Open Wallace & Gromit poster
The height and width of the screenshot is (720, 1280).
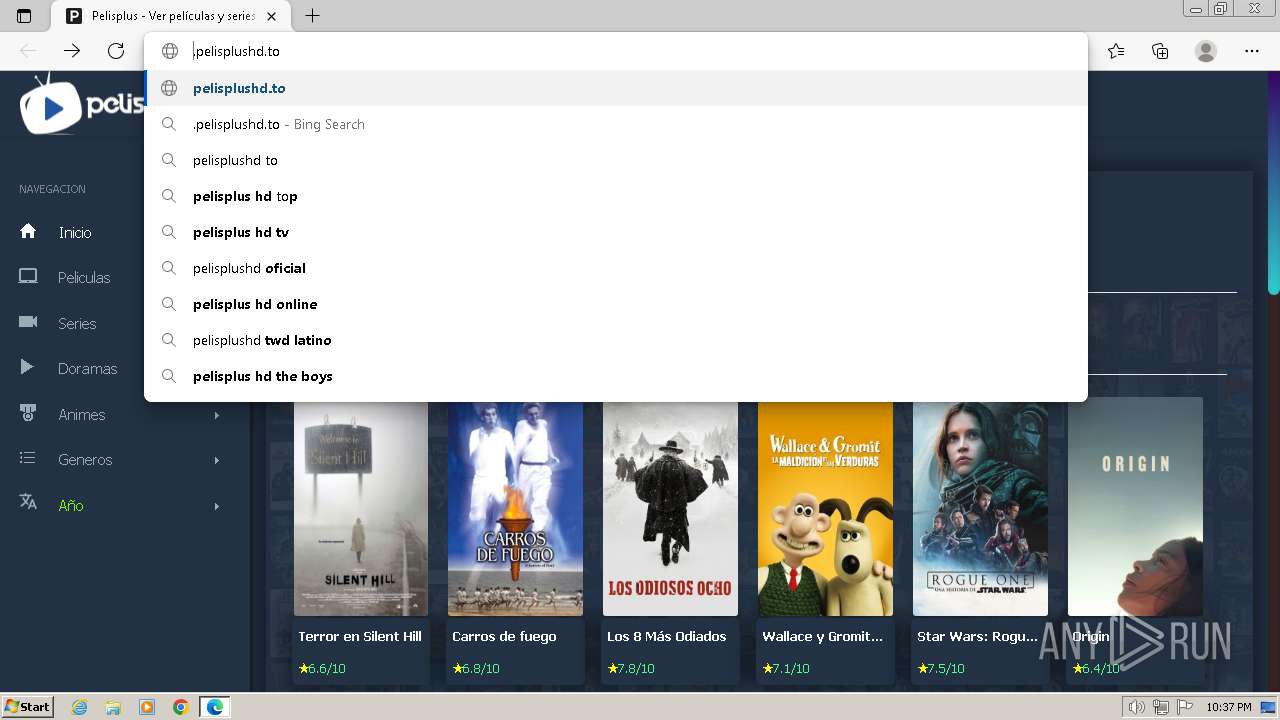[x=825, y=509]
